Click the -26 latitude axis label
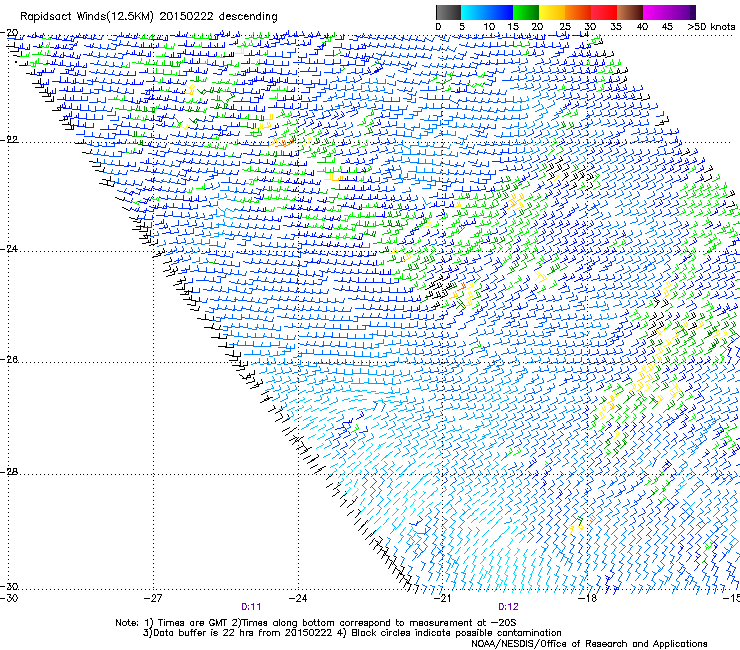 [x=9, y=360]
